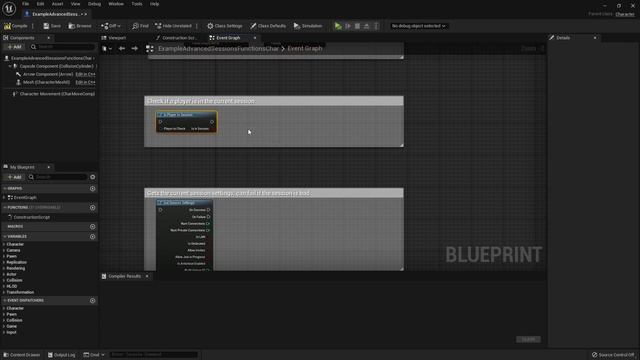Expand the Actor variable category

[x=4, y=274]
